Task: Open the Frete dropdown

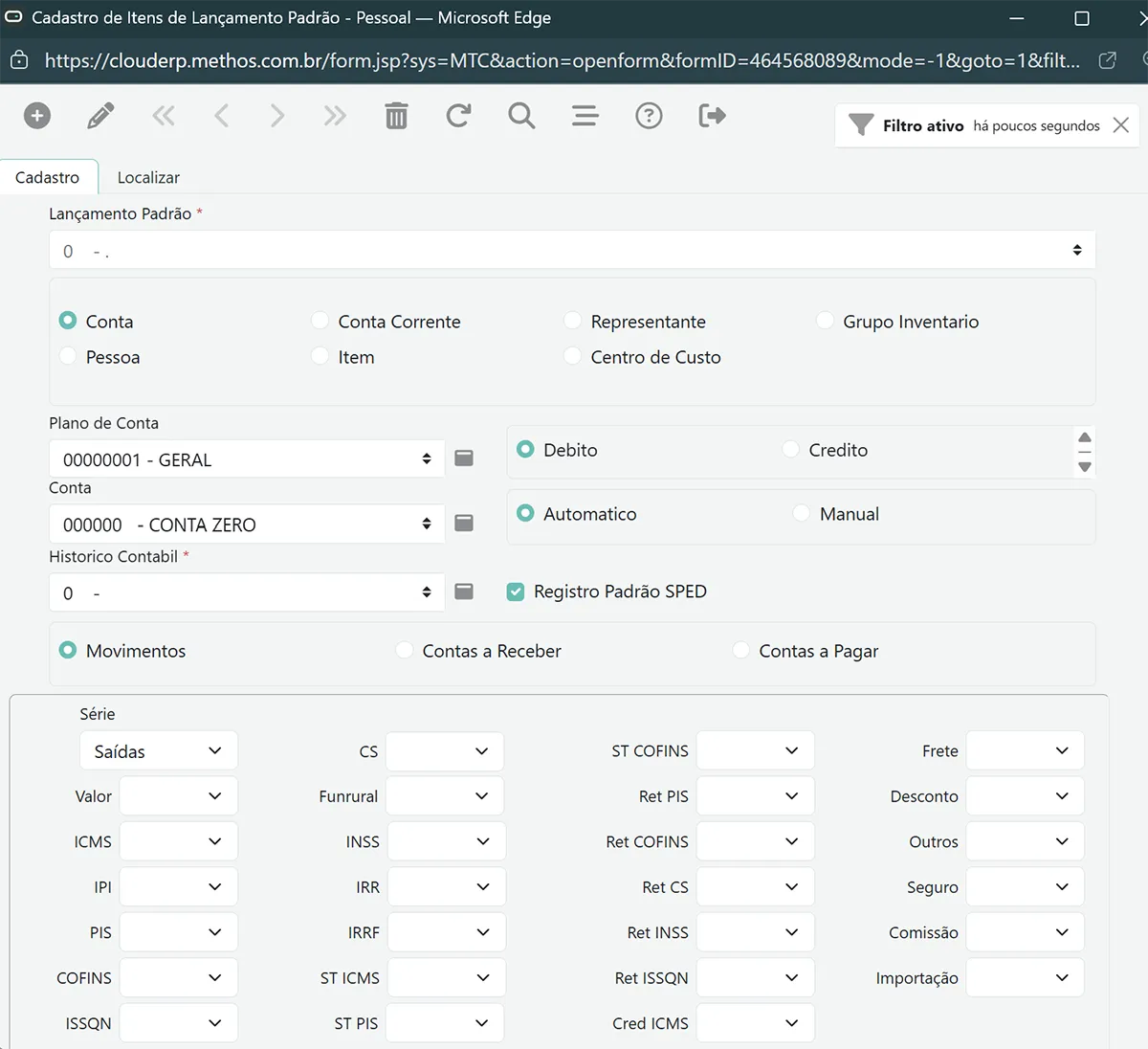Action: coord(1024,751)
